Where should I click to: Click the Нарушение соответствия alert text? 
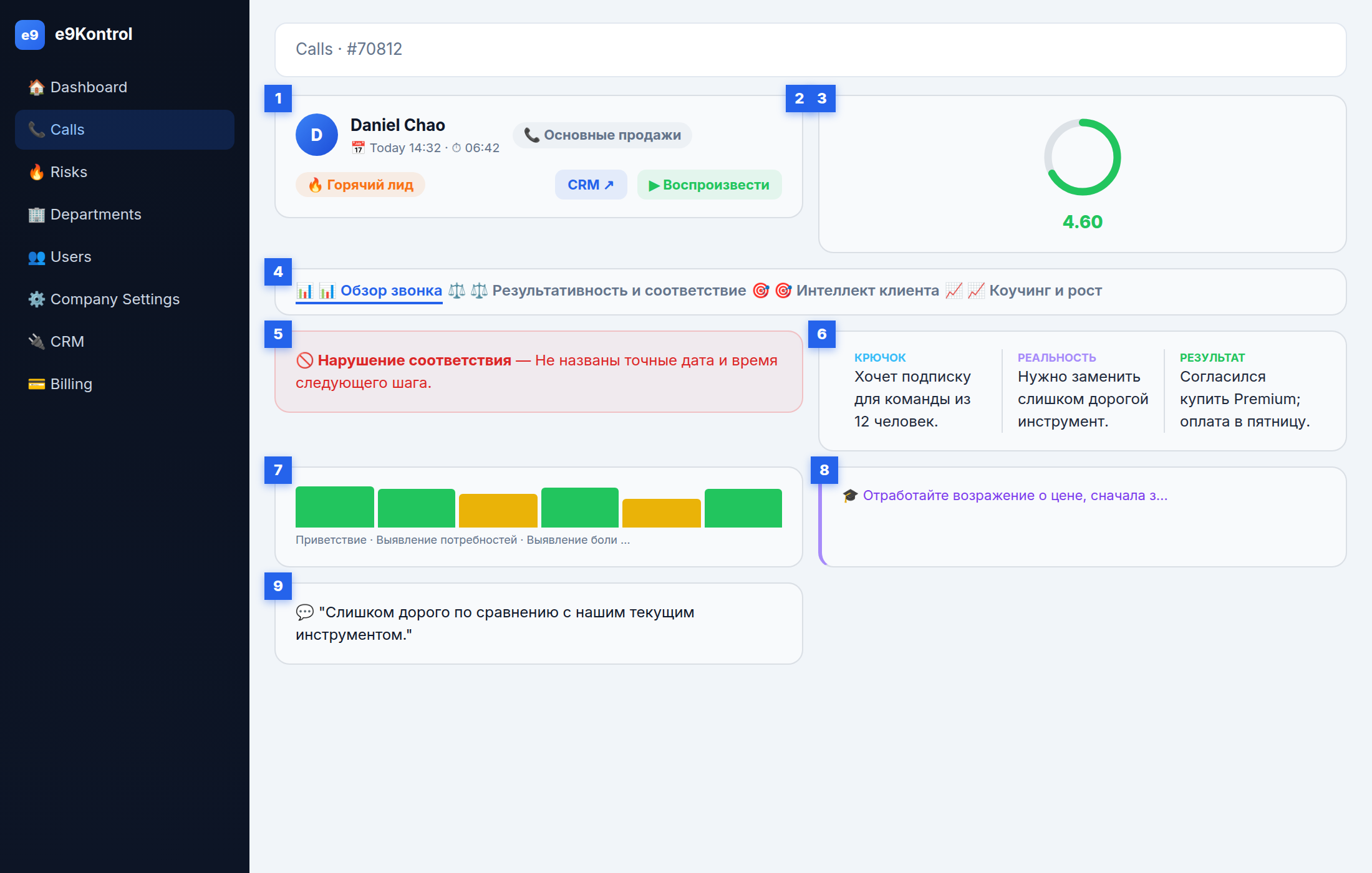coord(415,360)
